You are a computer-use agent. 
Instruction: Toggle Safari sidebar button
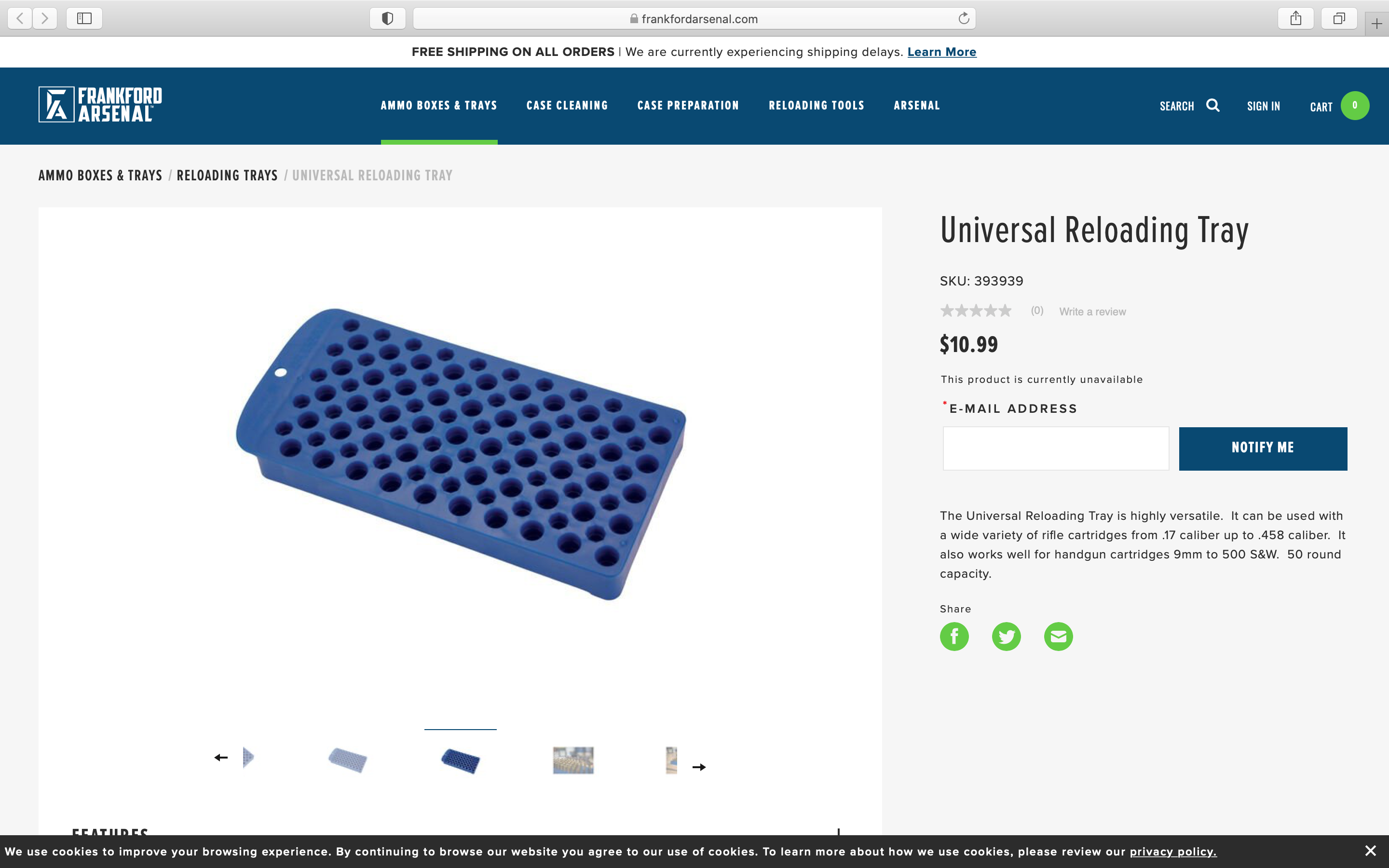coord(84,18)
